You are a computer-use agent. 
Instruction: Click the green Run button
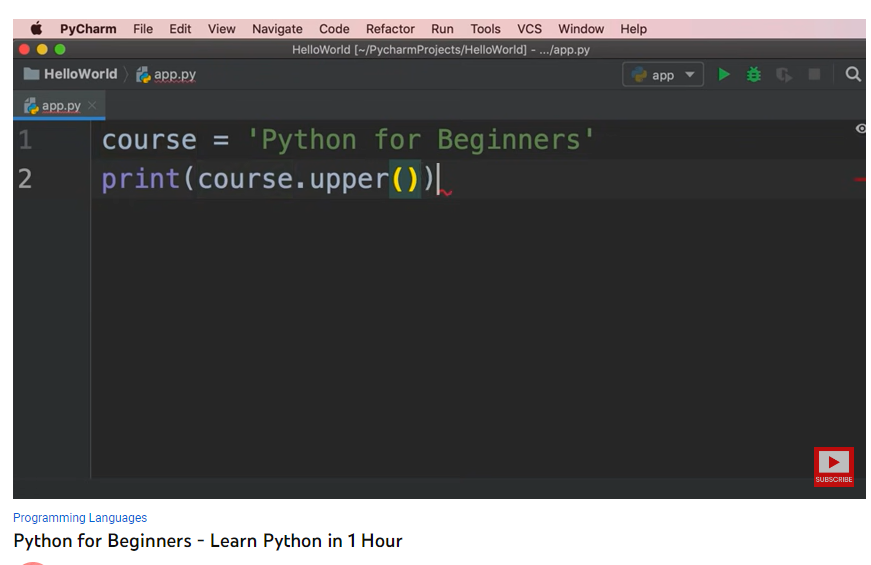[723, 74]
